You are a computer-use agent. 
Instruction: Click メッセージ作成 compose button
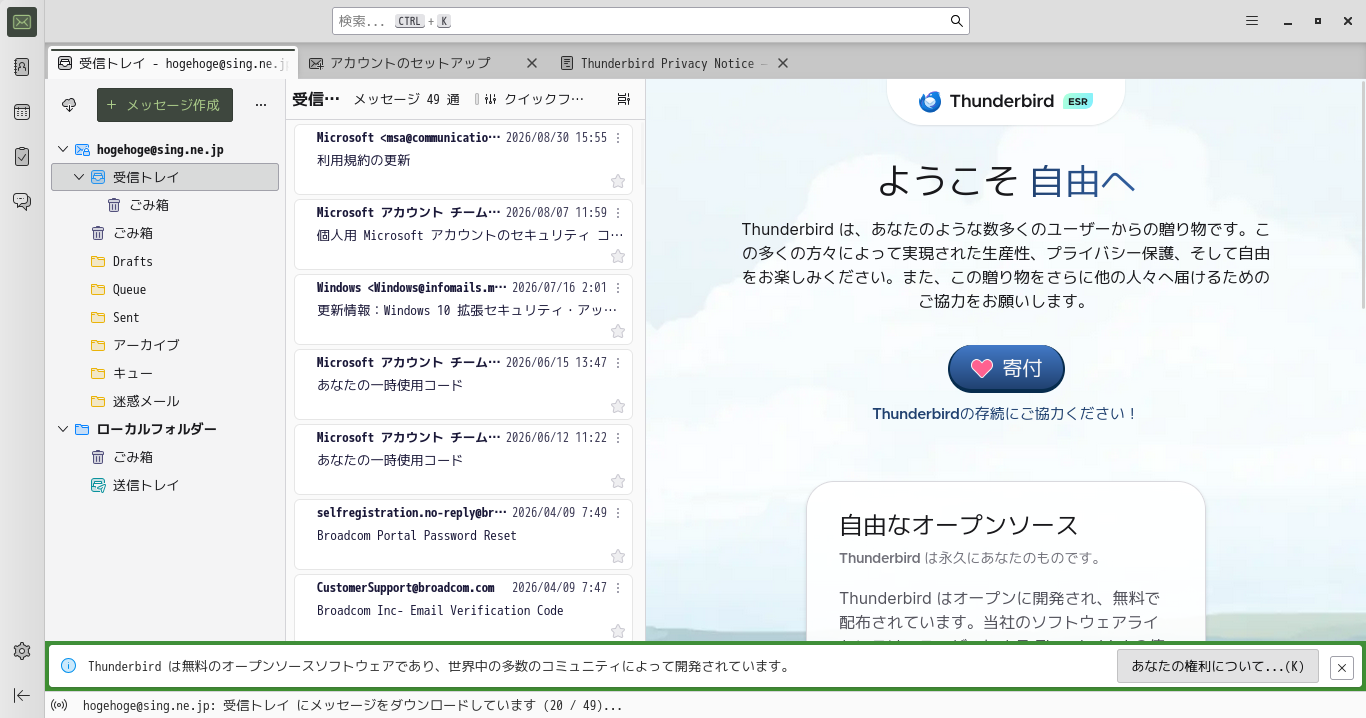pos(165,105)
